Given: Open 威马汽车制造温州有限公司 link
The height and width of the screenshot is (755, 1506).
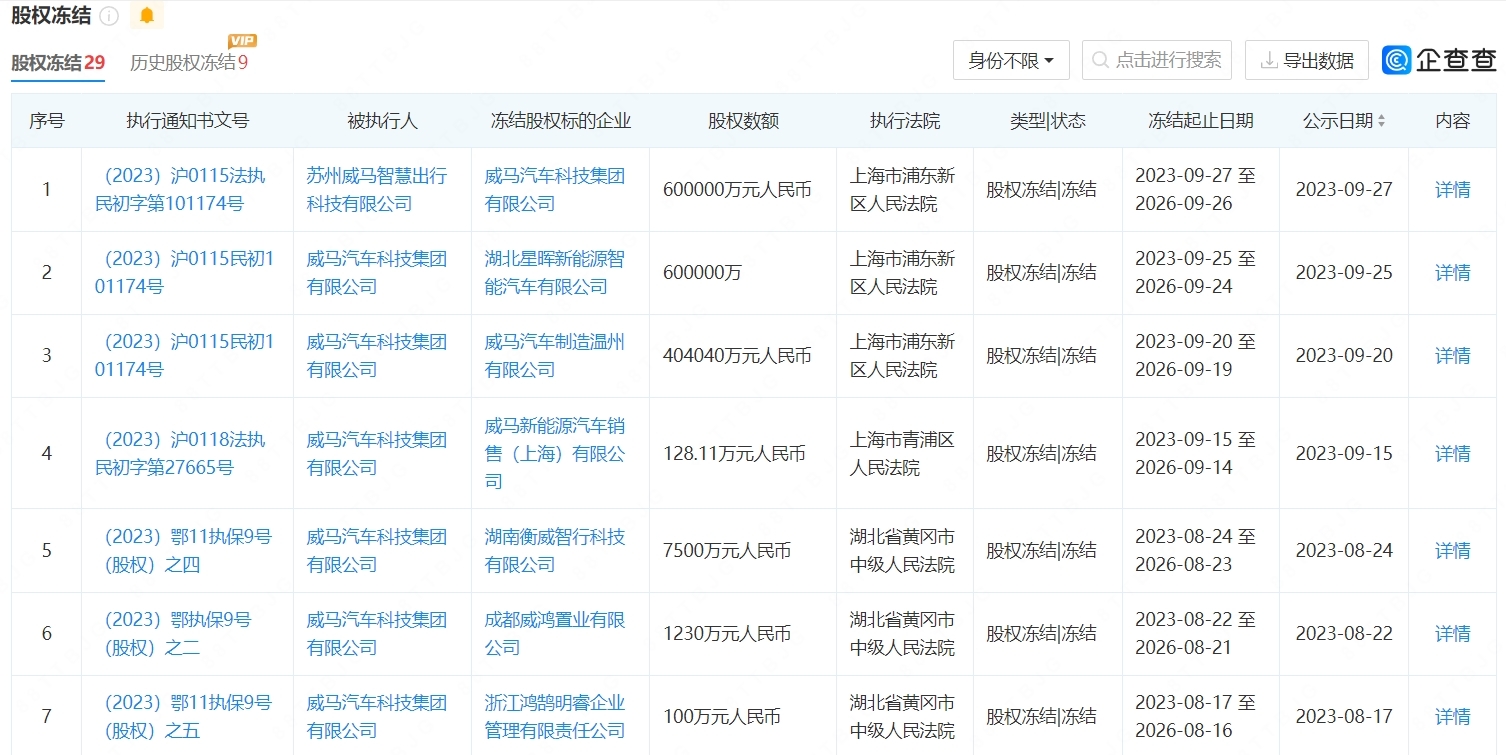Looking at the screenshot, I should click(554, 356).
